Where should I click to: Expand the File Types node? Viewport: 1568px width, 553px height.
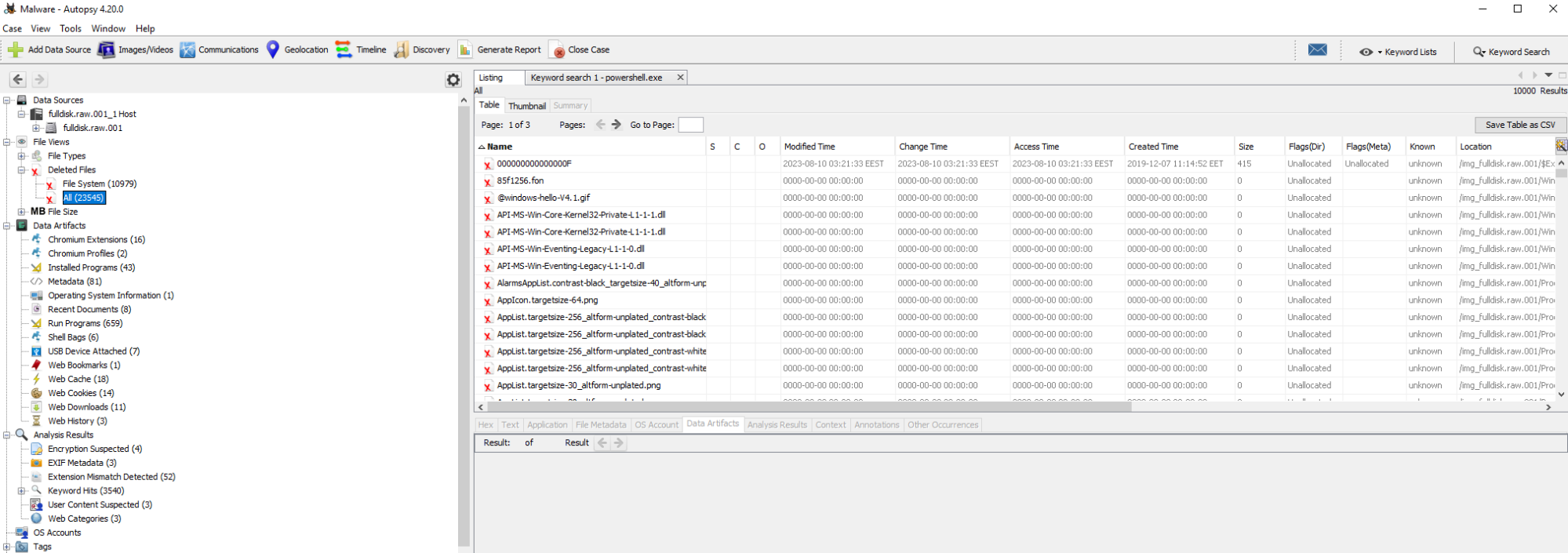point(22,156)
